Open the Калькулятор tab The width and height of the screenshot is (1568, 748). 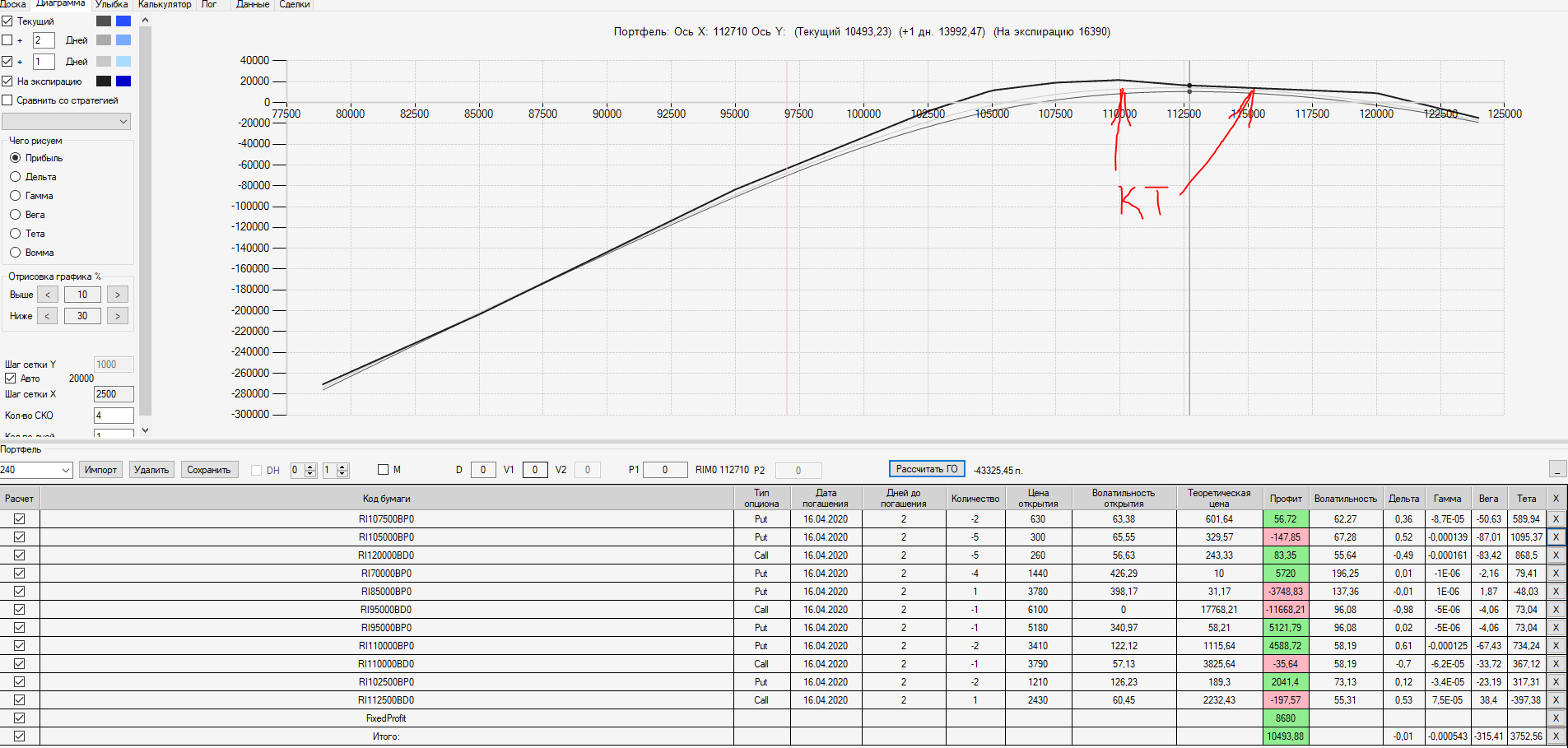(x=165, y=4)
